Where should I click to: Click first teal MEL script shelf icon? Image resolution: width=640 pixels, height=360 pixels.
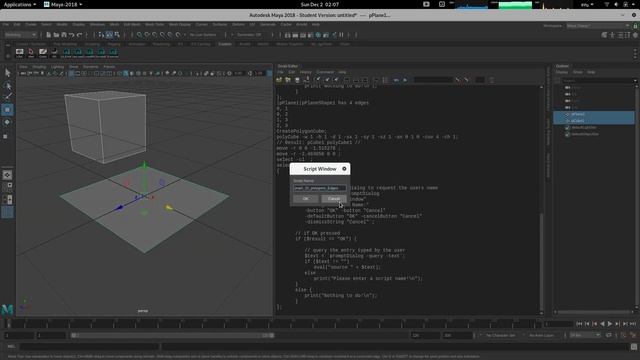[66, 53]
